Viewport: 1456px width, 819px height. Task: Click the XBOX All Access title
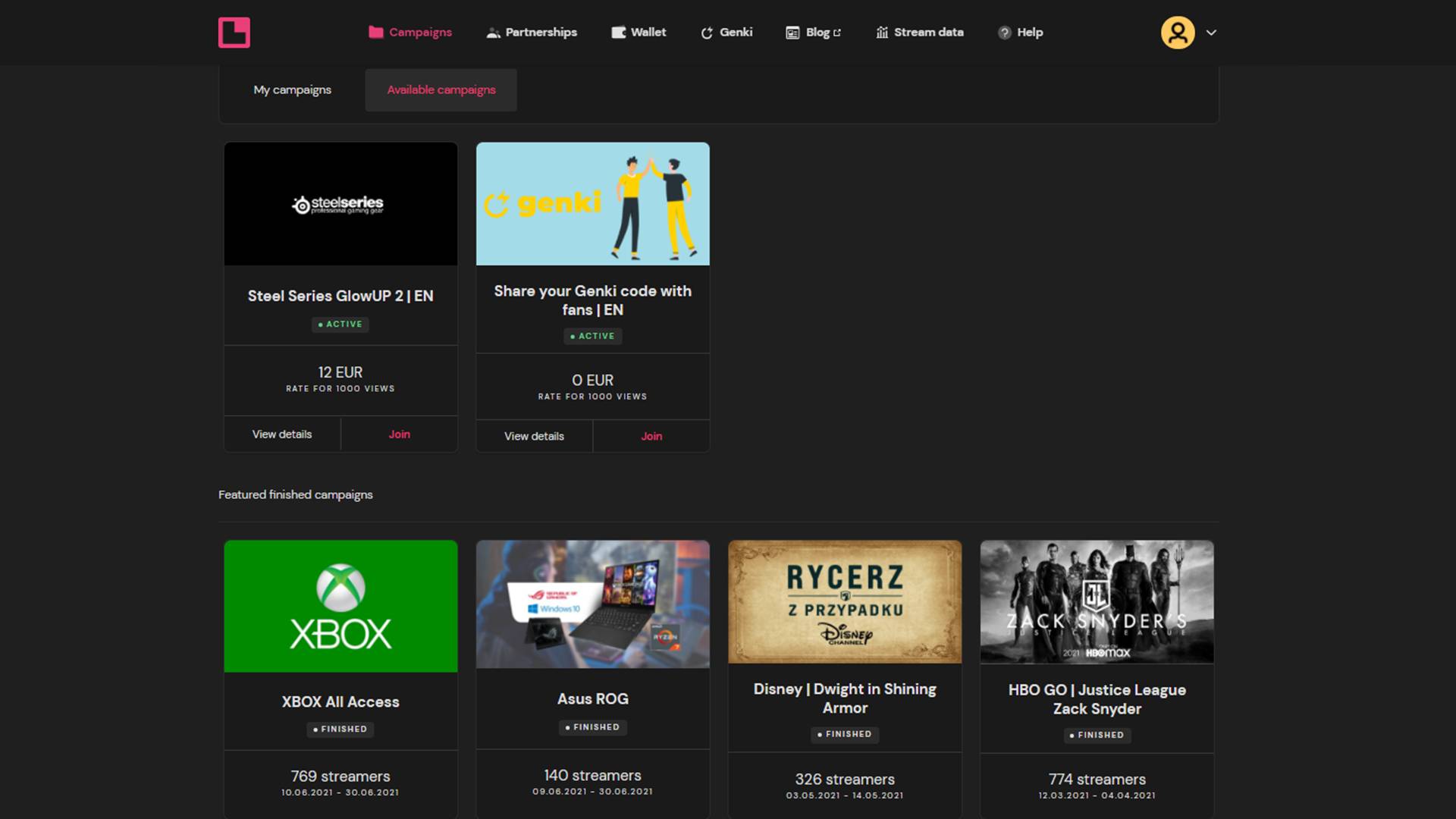(x=340, y=702)
